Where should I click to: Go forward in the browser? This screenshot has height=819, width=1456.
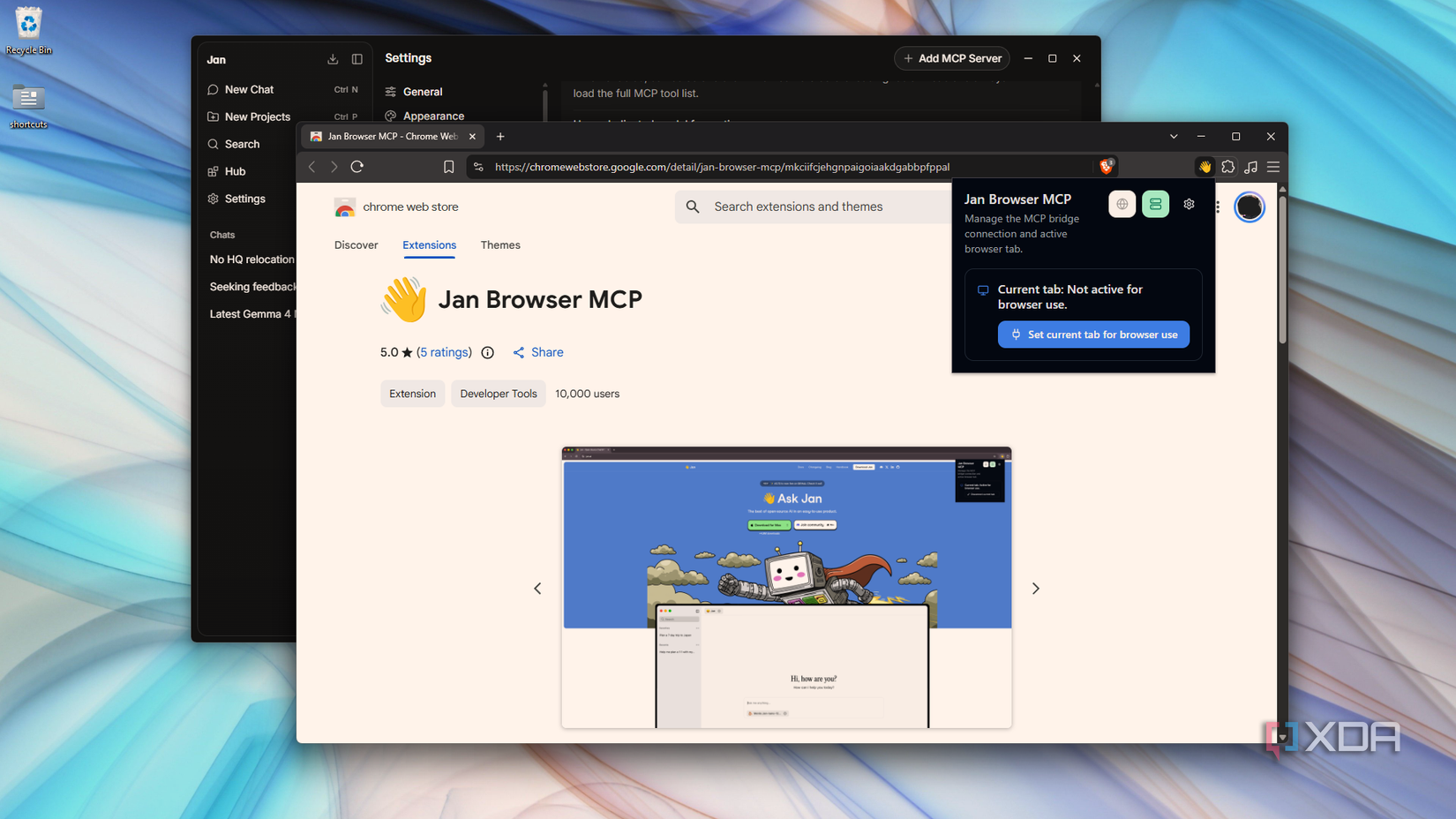click(x=334, y=167)
